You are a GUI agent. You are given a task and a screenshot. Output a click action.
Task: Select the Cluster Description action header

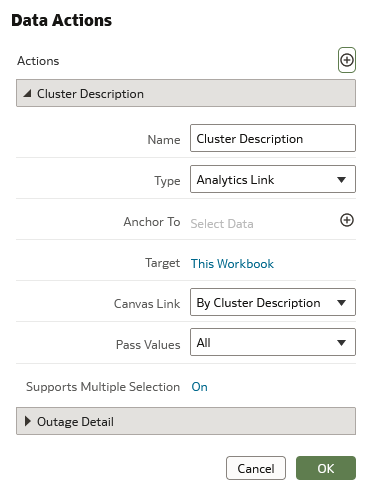pyautogui.click(x=186, y=93)
